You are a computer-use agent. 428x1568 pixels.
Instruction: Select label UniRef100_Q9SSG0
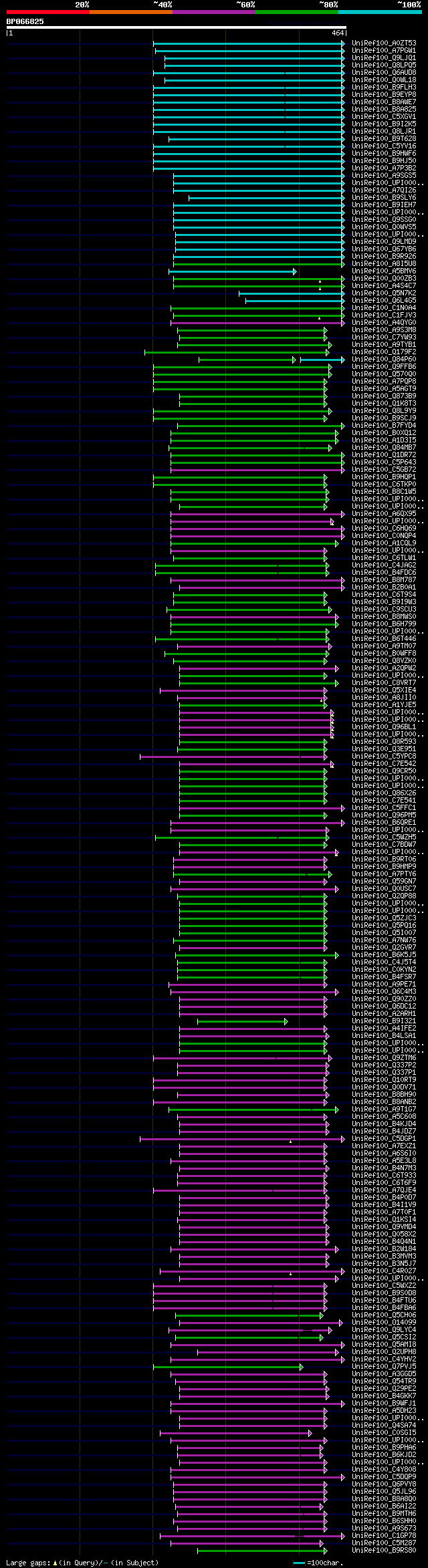click(384, 220)
